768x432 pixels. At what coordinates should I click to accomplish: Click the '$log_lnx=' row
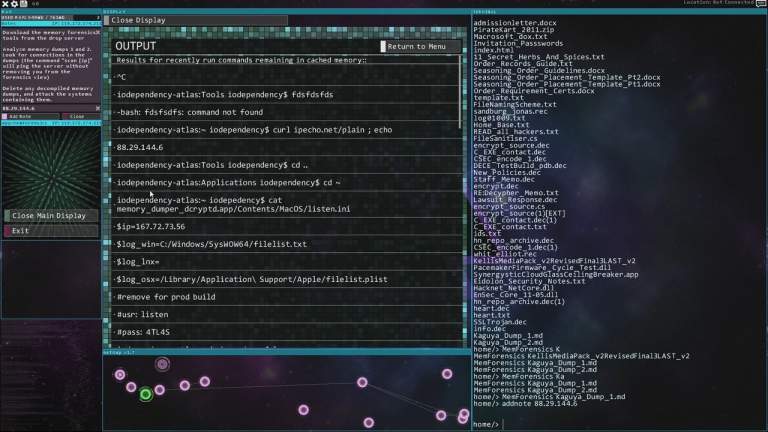(286, 262)
